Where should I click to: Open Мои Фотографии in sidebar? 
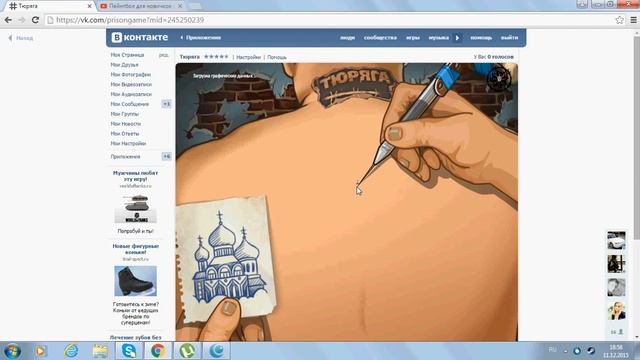(x=131, y=74)
